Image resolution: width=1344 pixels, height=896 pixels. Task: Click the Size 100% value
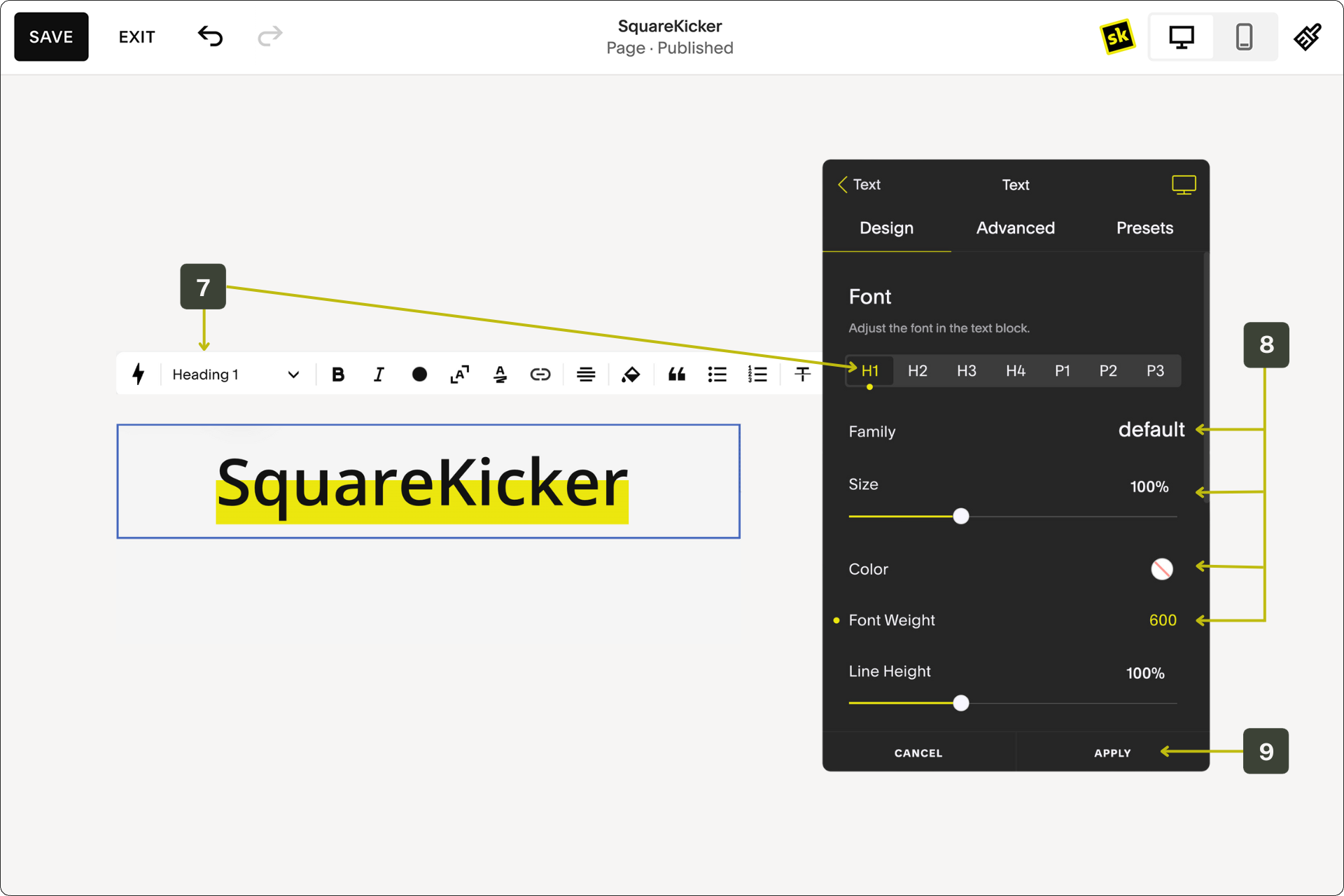click(x=1149, y=486)
